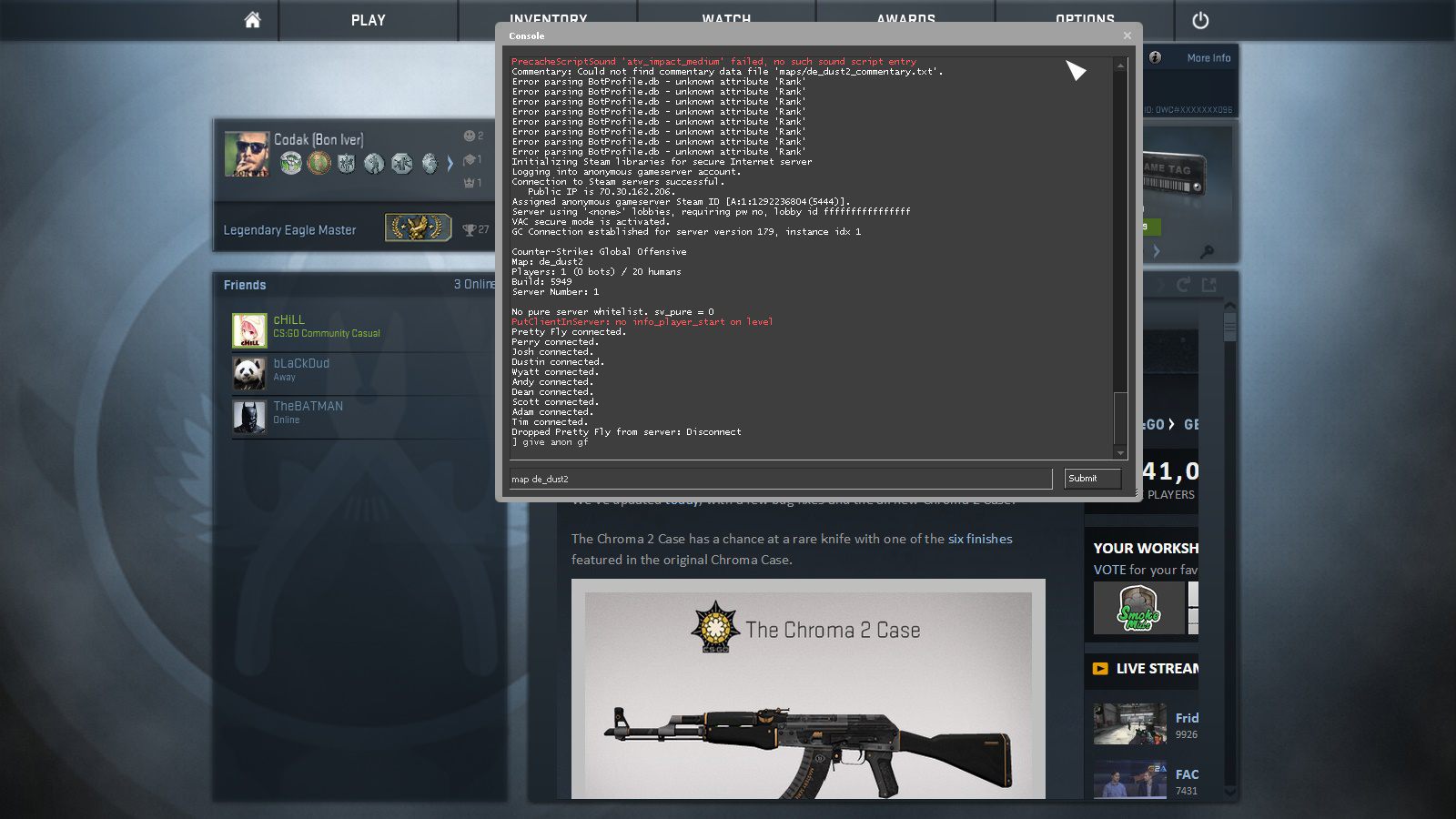Screen dimensions: 1456x819
Task: Go to next store item arrow
Action: click(x=1157, y=251)
